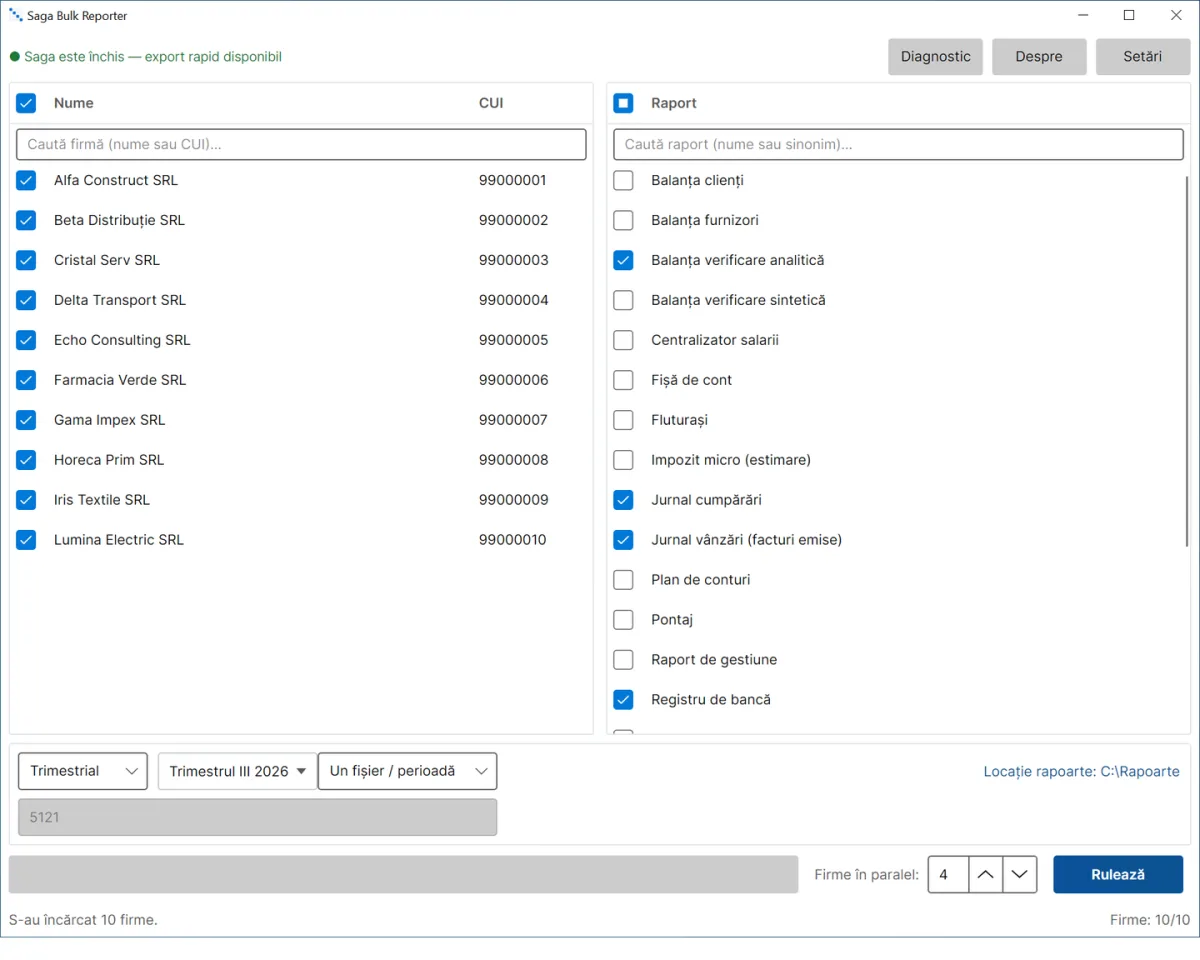Uncheck Alfa Construct SRL
This screenshot has width=1200, height=960.
[x=26, y=180]
